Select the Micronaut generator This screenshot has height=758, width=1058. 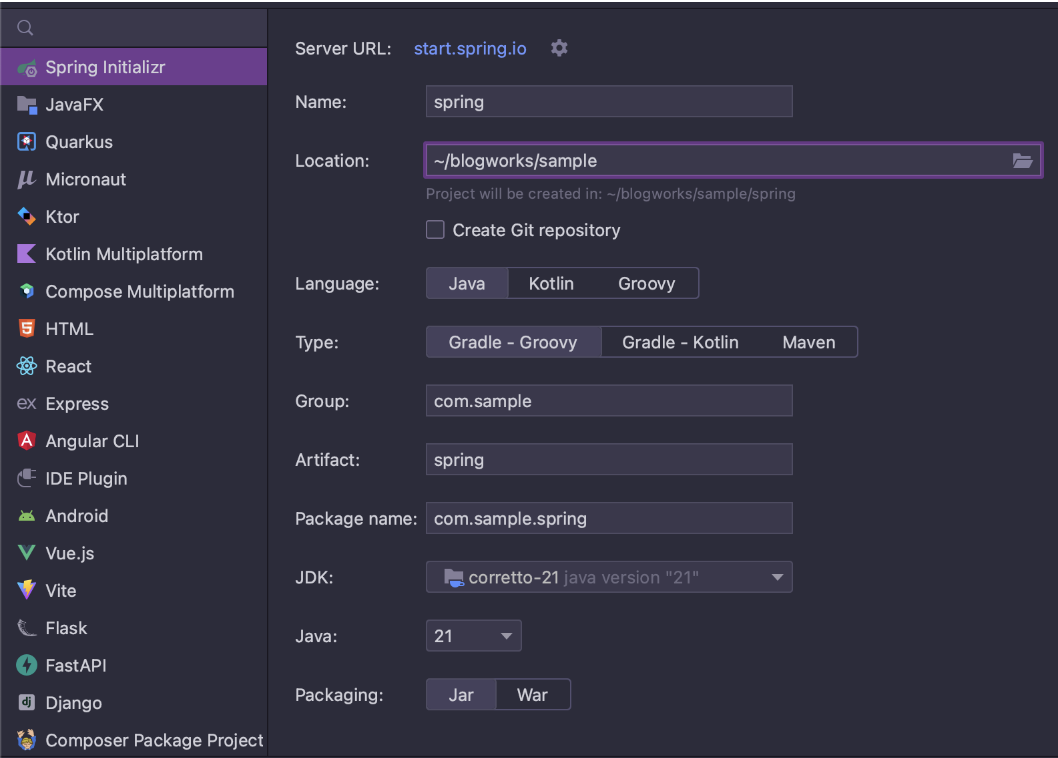pos(134,179)
